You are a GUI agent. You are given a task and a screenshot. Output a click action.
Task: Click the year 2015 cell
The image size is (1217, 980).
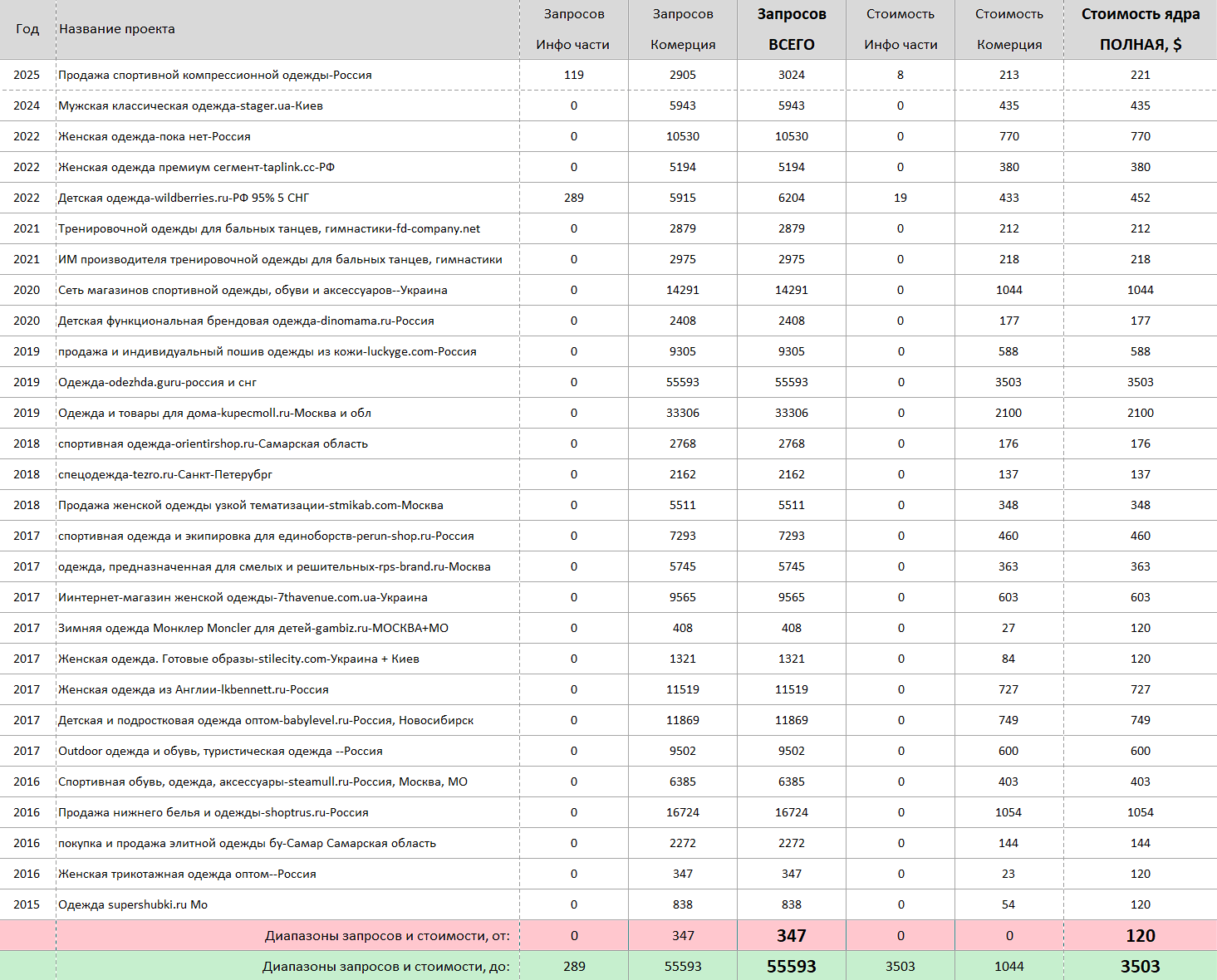[27, 904]
